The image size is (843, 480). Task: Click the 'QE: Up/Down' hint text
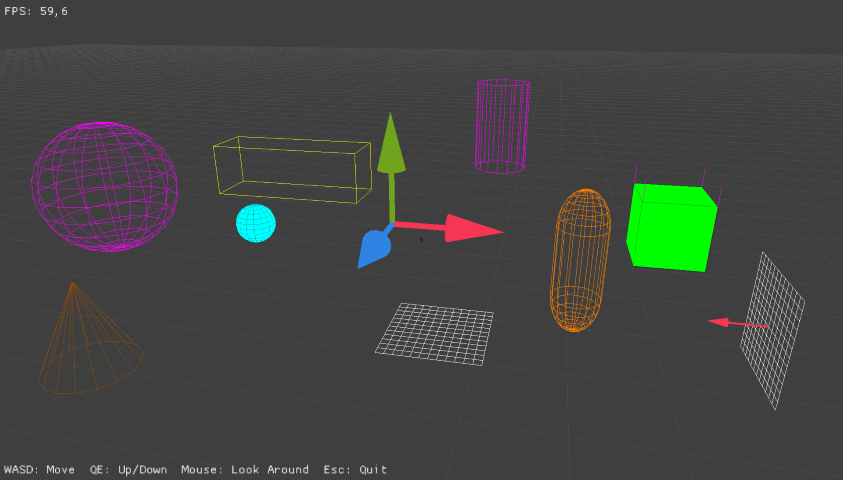(128, 470)
